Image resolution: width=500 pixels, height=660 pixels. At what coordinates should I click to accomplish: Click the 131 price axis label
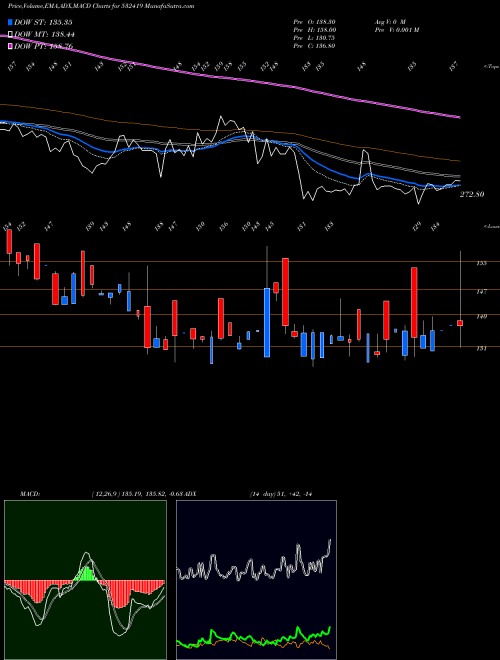[x=481, y=348]
